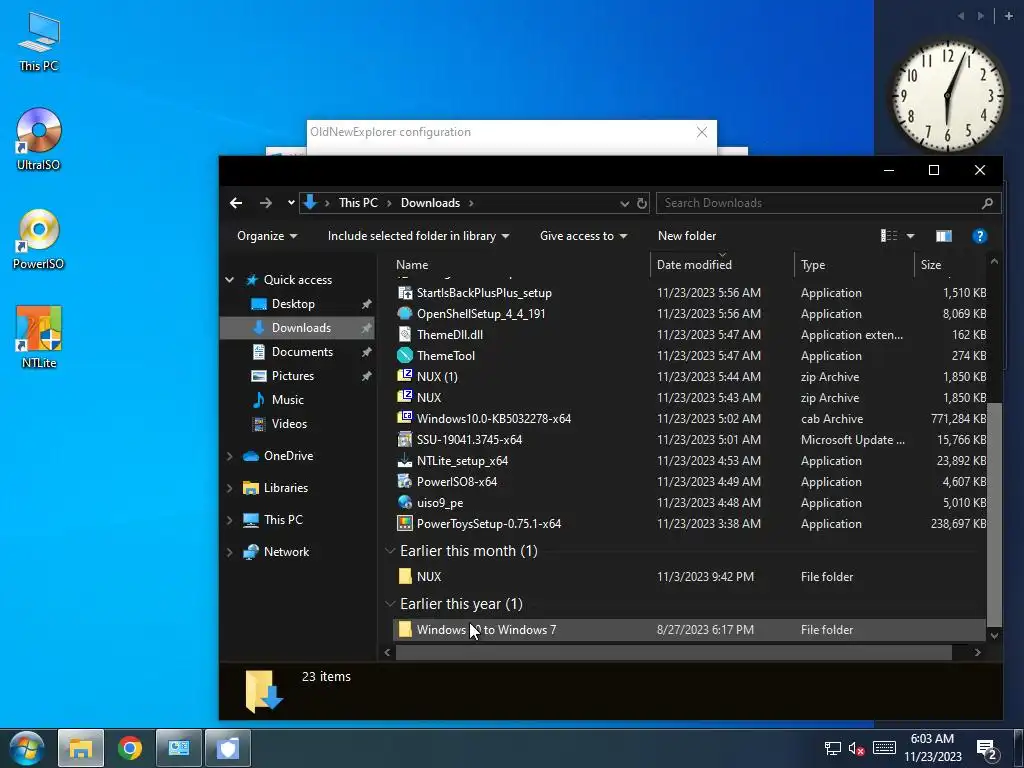Expand the OneDrive tree node
The width and height of the screenshot is (1024, 768).
[x=229, y=456]
